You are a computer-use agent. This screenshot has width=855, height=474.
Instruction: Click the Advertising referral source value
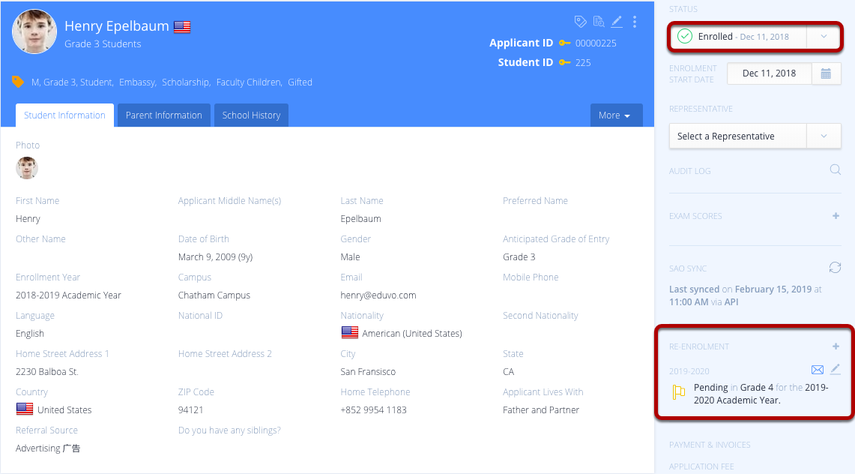coord(47,448)
